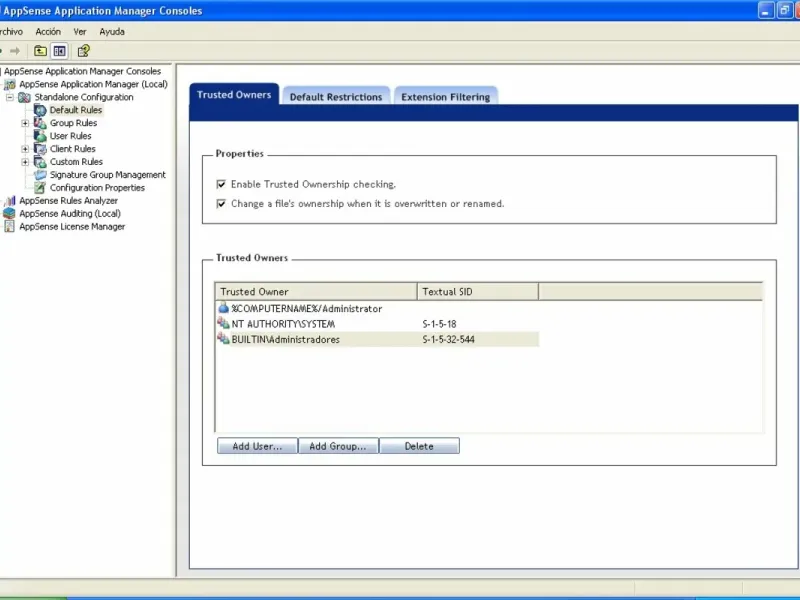
Task: Select the BUILTIN\Administradores row
Action: tap(378, 339)
